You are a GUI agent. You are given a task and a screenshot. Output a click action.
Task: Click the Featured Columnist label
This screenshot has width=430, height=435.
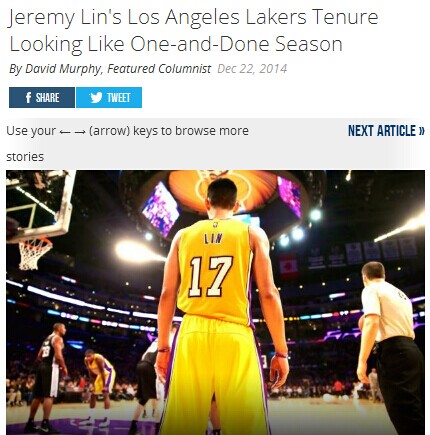(x=159, y=69)
